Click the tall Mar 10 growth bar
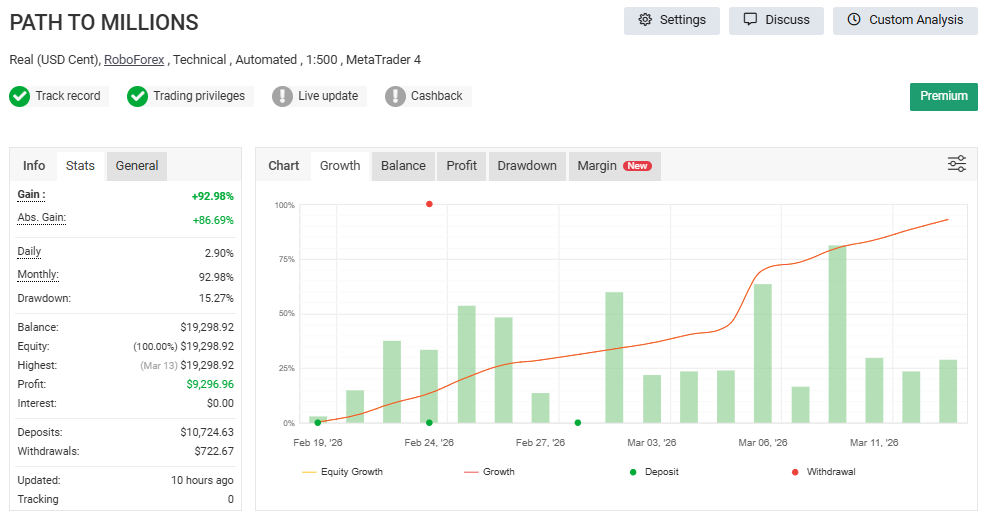 [837, 334]
